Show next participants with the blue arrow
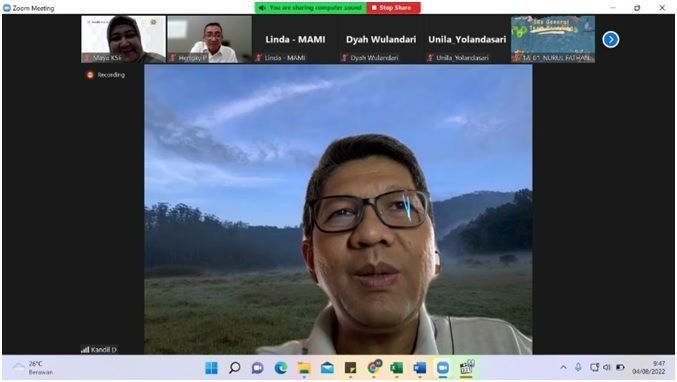The image size is (677, 382). pyautogui.click(x=611, y=40)
